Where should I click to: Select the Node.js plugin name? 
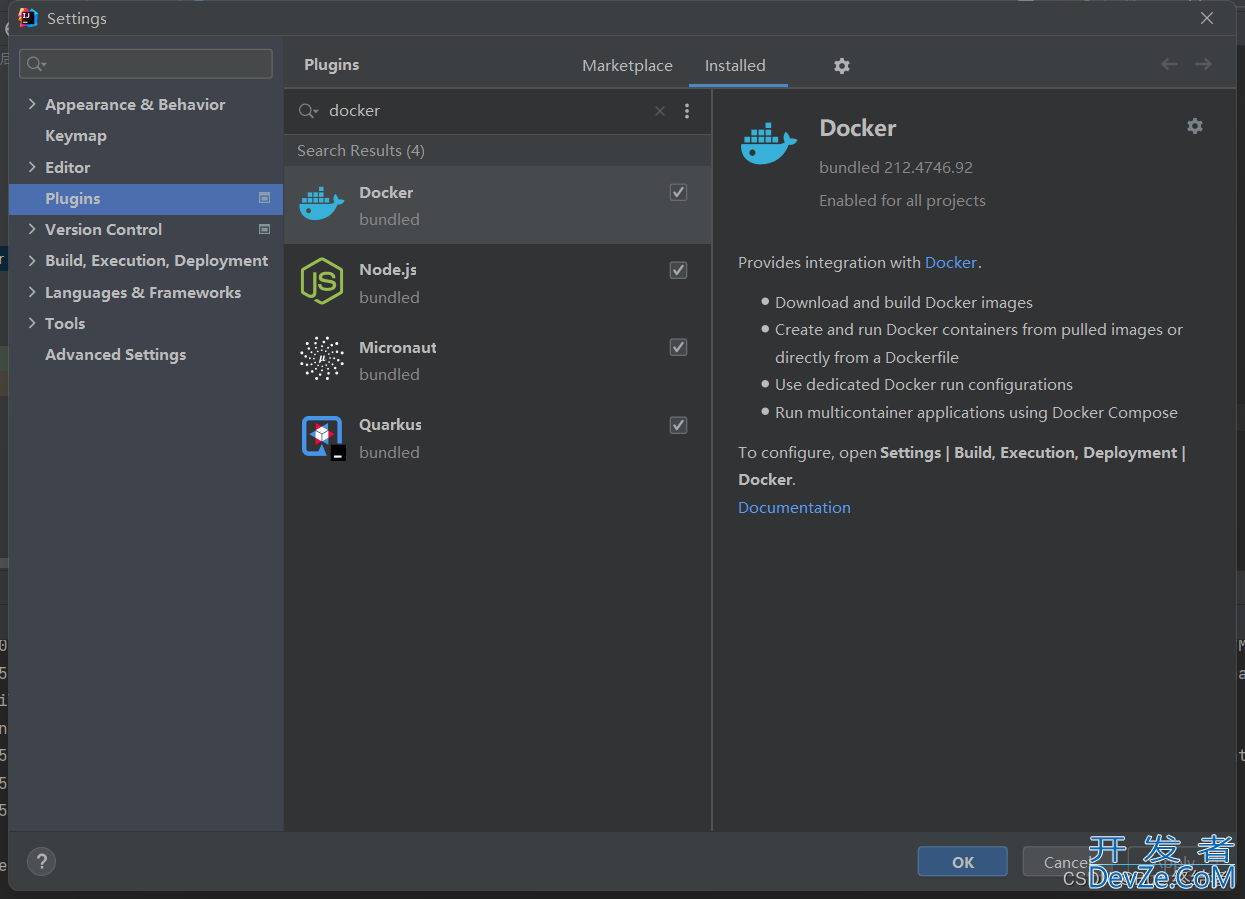[388, 270]
